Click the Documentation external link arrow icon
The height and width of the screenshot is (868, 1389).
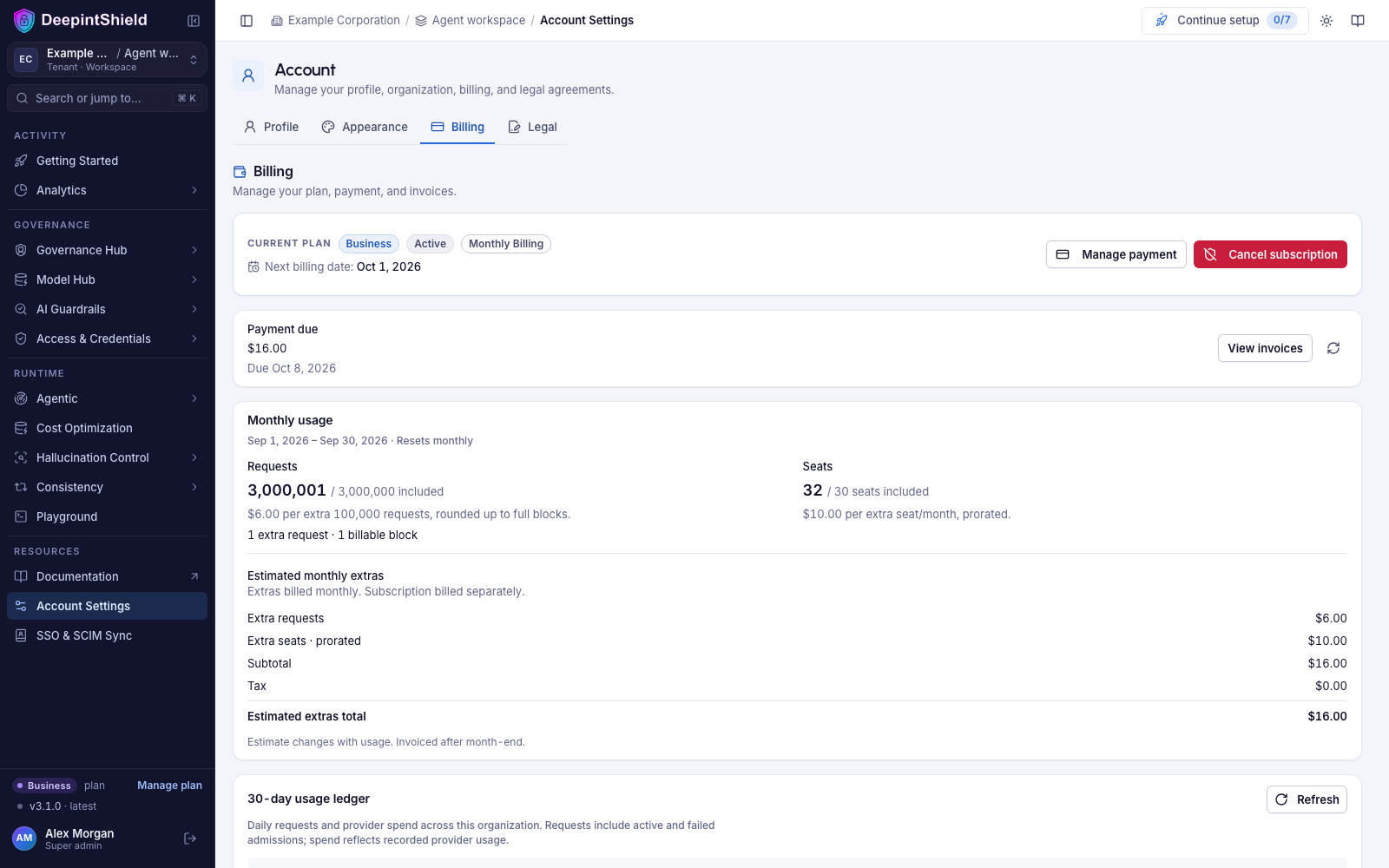pyautogui.click(x=194, y=576)
